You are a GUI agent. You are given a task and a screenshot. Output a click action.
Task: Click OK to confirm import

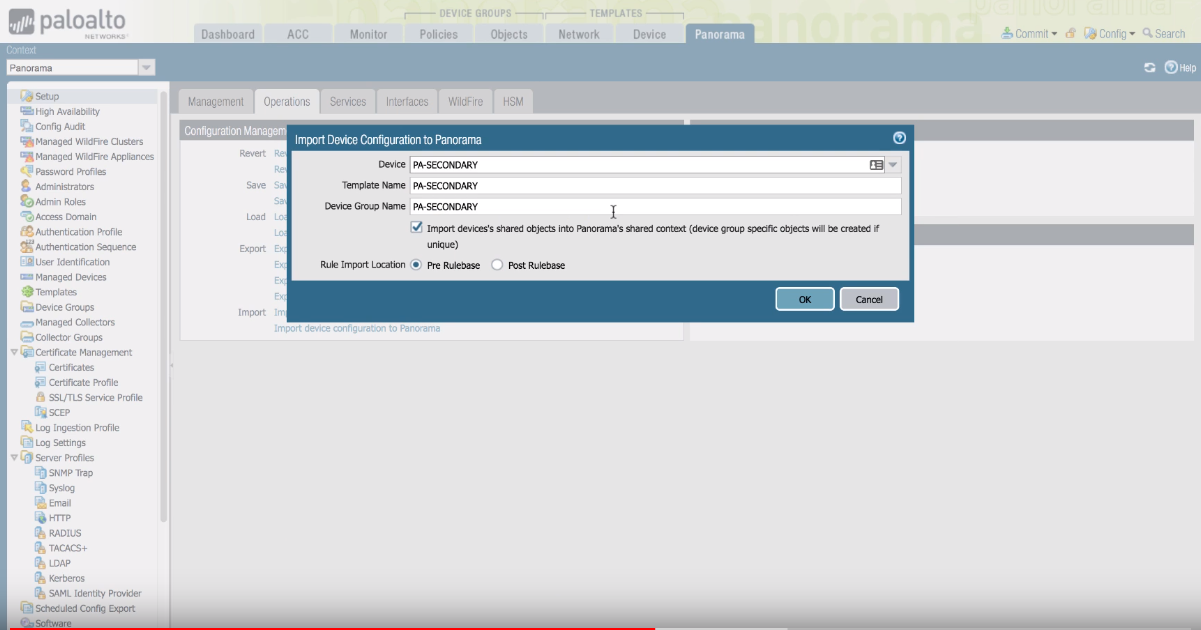805,299
